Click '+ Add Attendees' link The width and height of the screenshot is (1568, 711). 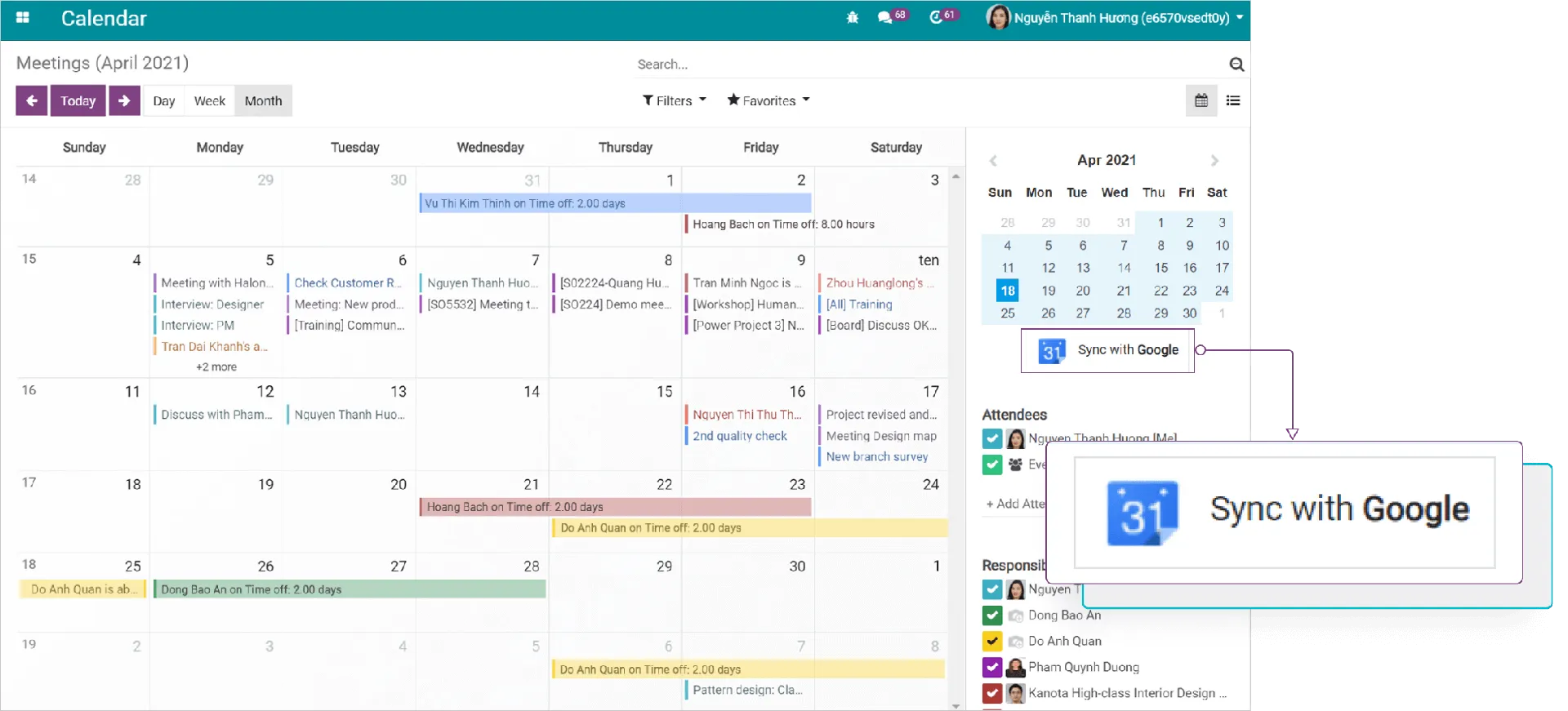(1016, 504)
